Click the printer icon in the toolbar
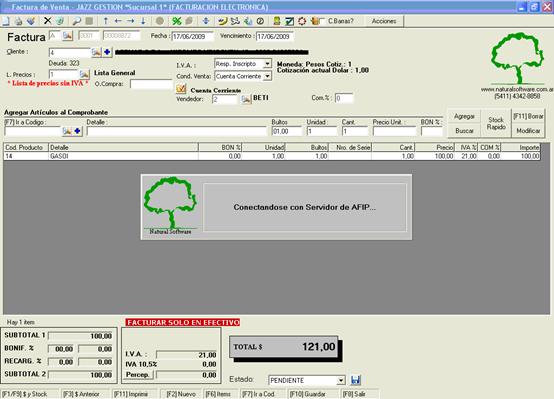554x399 pixels. pyautogui.click(x=18, y=21)
